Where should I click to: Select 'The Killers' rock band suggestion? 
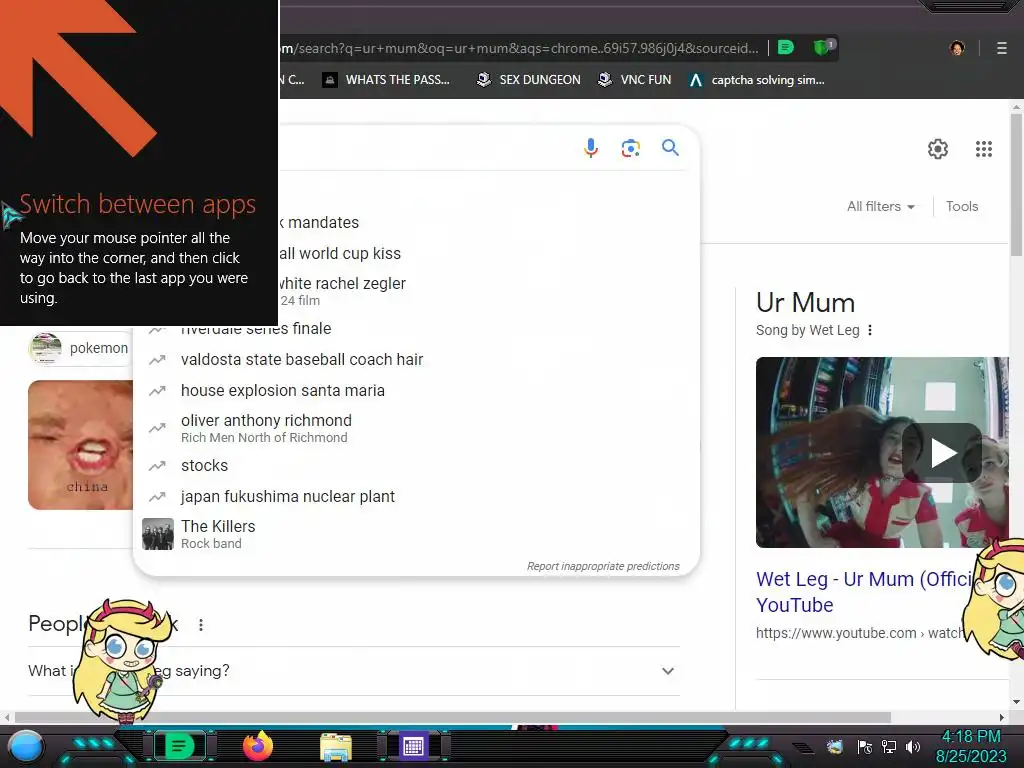click(x=416, y=534)
